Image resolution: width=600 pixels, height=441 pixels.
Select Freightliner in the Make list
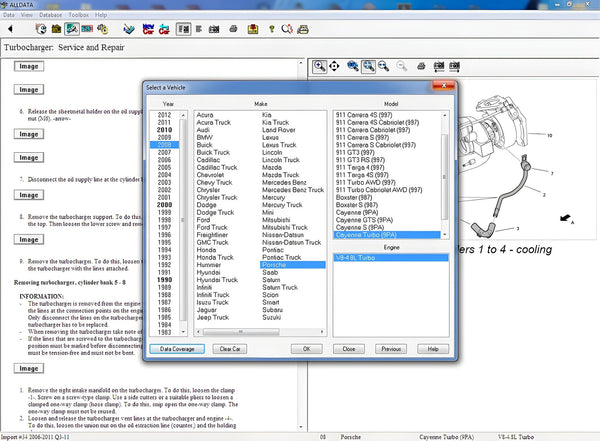coord(212,235)
